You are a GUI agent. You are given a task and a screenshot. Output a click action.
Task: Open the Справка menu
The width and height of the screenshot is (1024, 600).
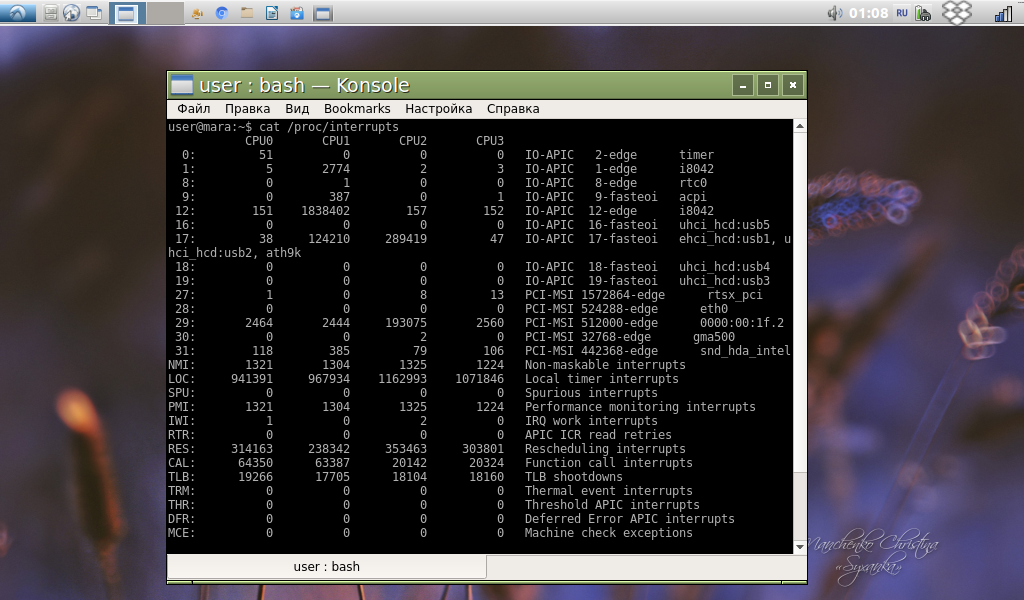point(513,108)
